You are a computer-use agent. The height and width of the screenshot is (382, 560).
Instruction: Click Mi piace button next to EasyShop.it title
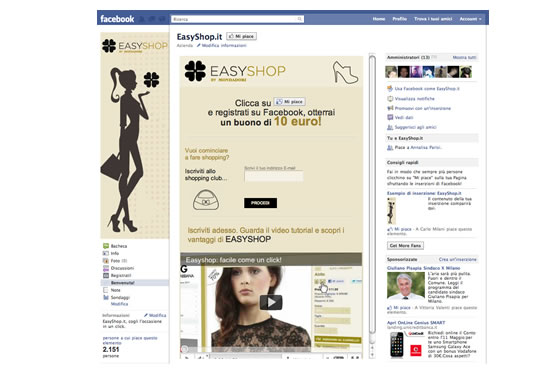pyautogui.click(x=241, y=36)
